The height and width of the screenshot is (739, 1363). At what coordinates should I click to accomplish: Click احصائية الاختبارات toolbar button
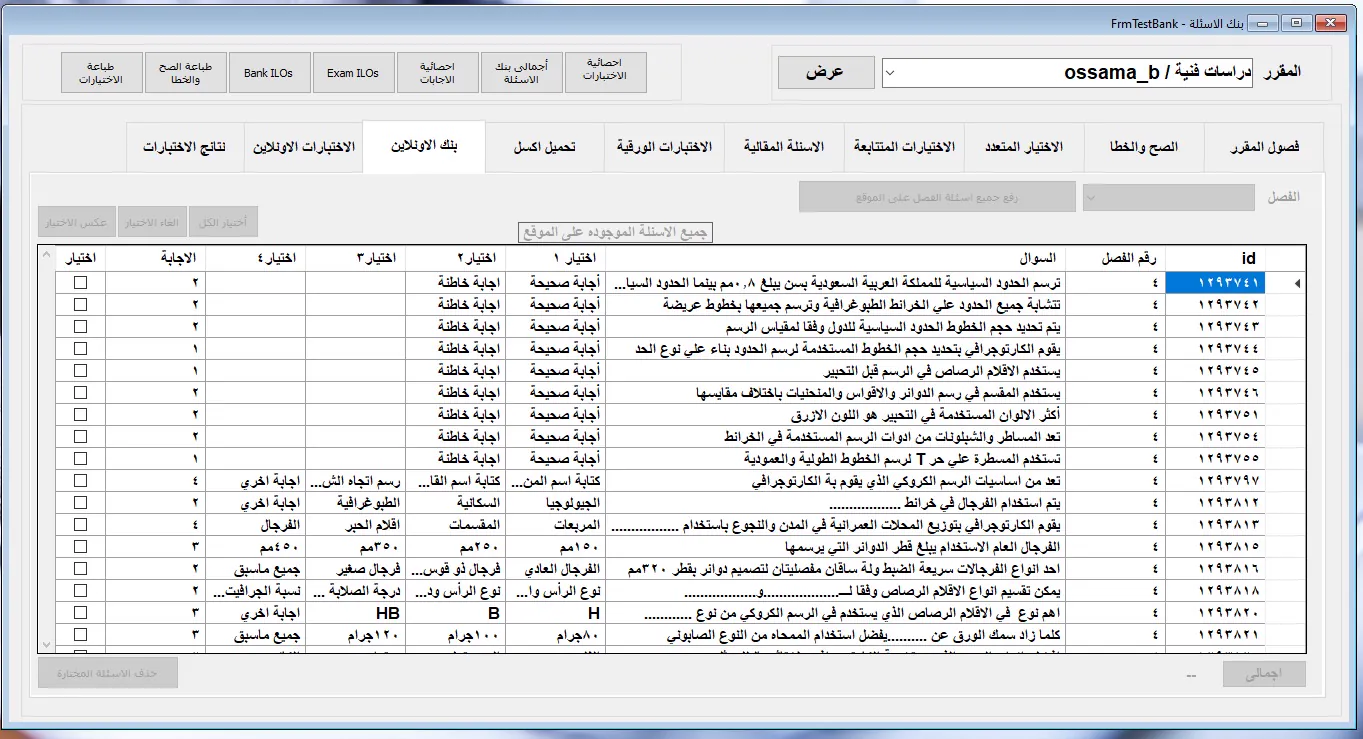[x=605, y=72]
